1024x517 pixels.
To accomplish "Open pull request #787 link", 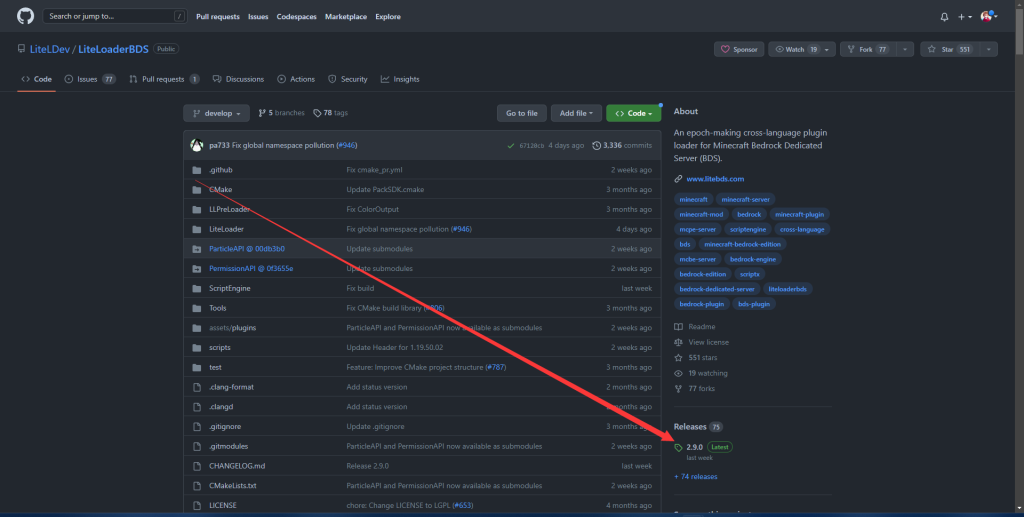I will [x=496, y=368].
